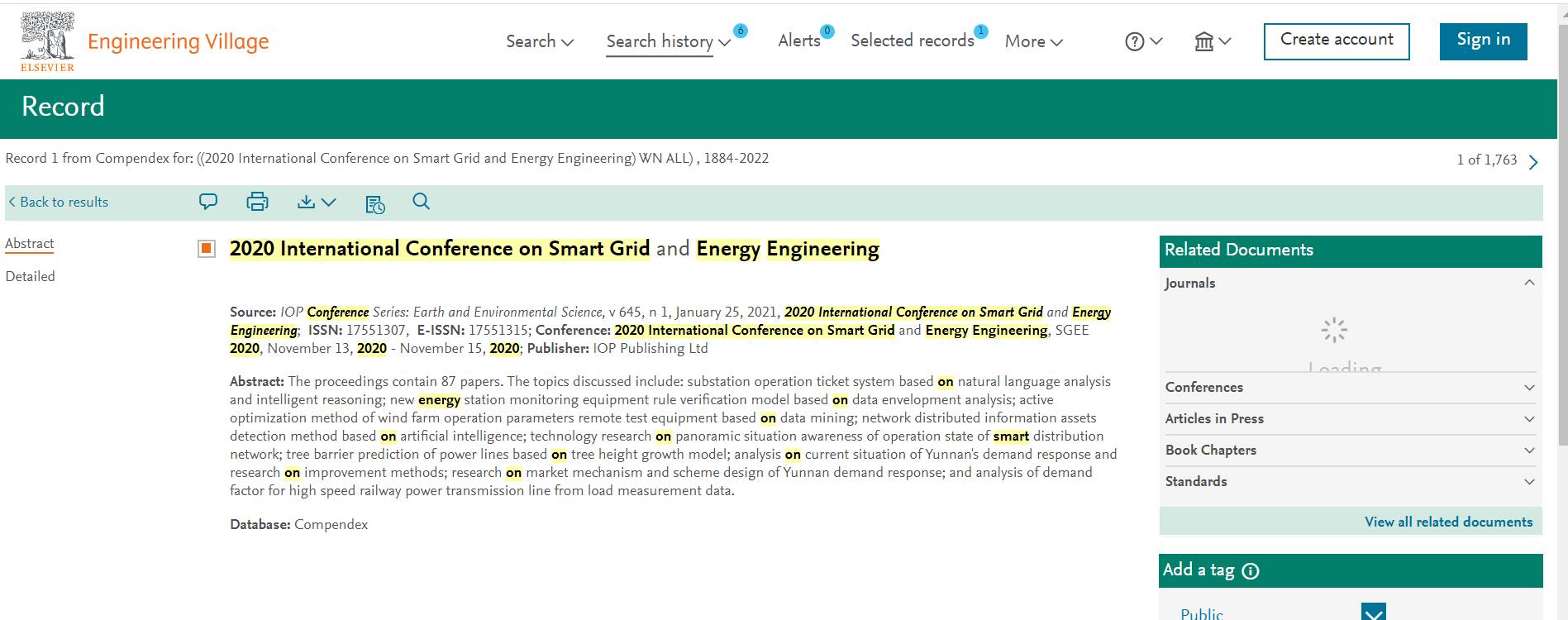1568x620 pixels.
Task: Expand the Articles in Press section
Action: [x=1529, y=418]
